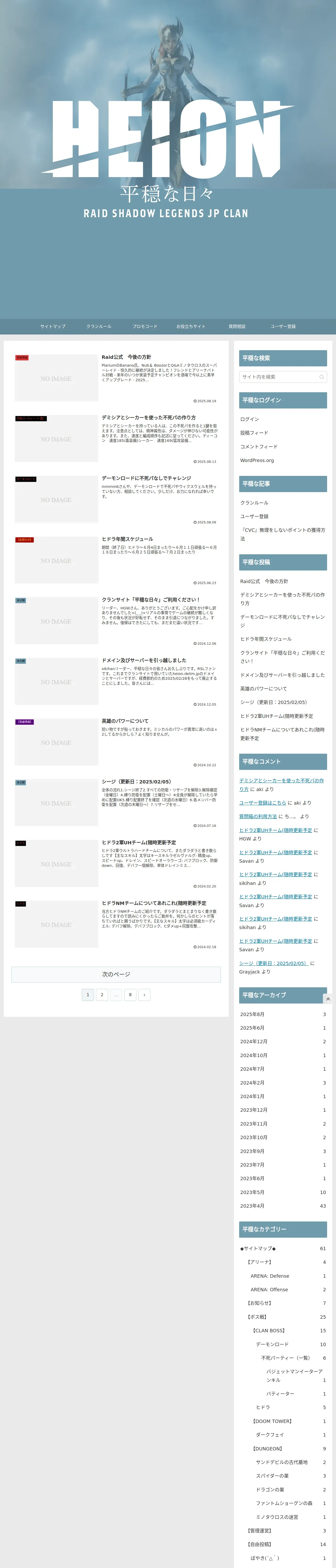Click the search magnifier icon in sidebar

[321, 377]
